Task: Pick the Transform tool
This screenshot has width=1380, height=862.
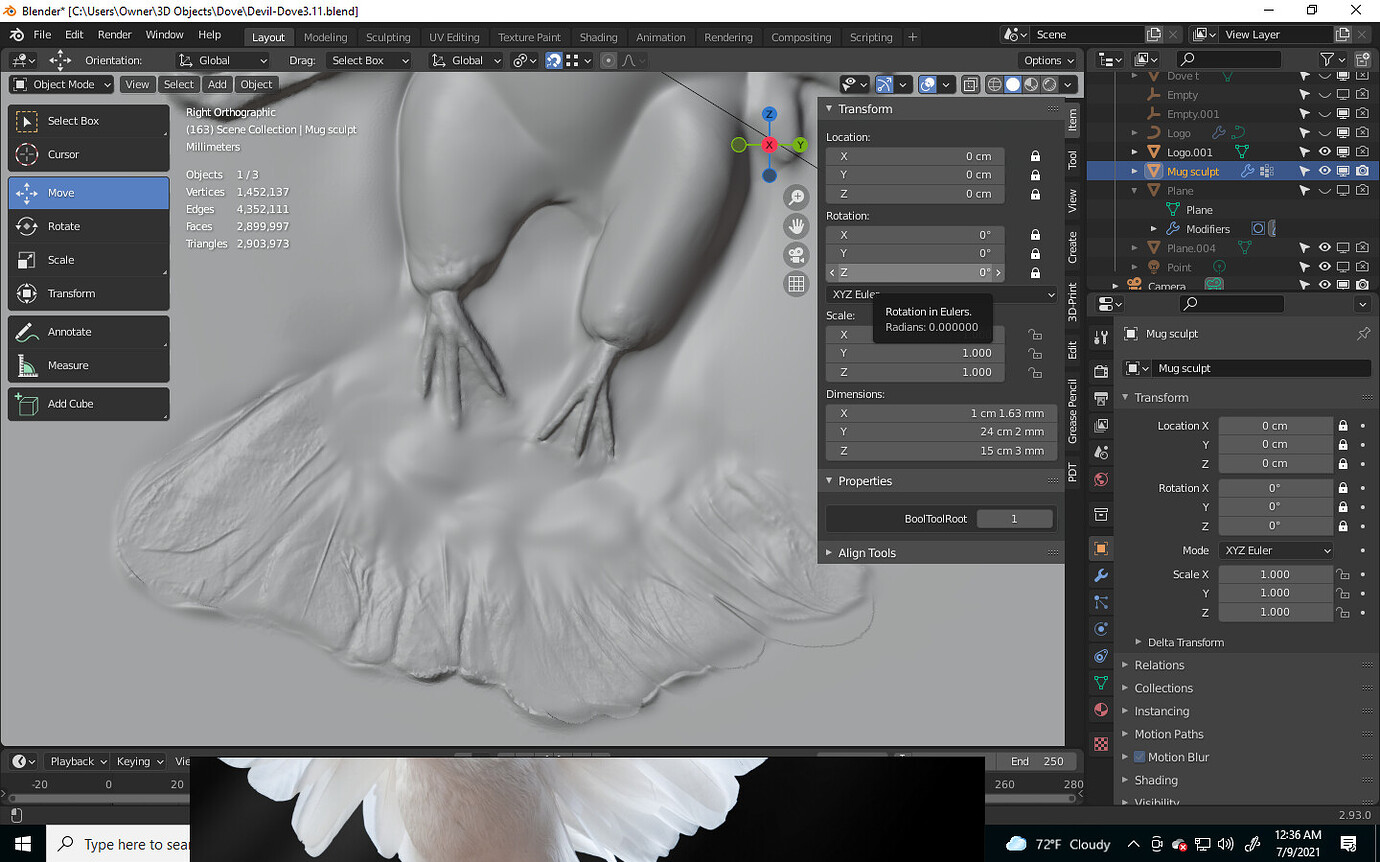Action: click(88, 294)
